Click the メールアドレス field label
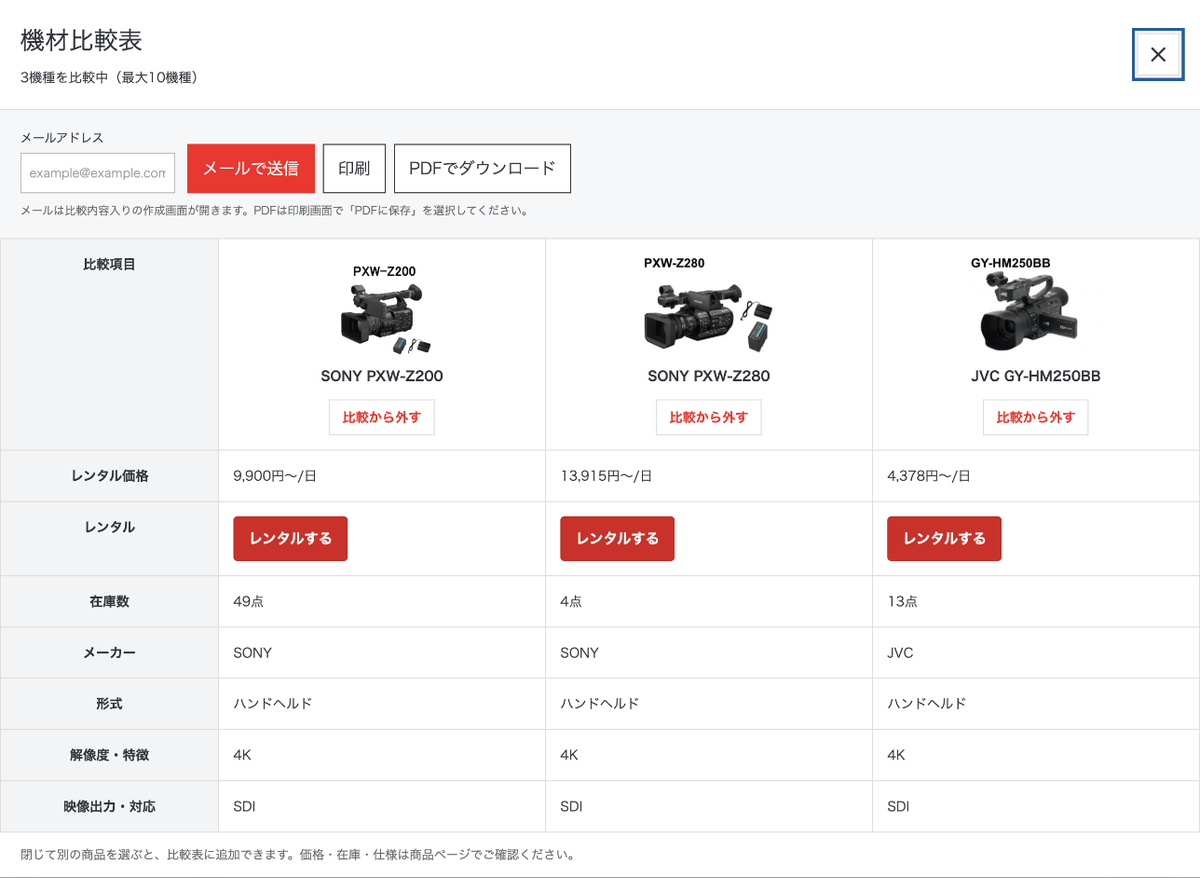Viewport: 1200px width, 878px height. pyautogui.click(x=62, y=138)
